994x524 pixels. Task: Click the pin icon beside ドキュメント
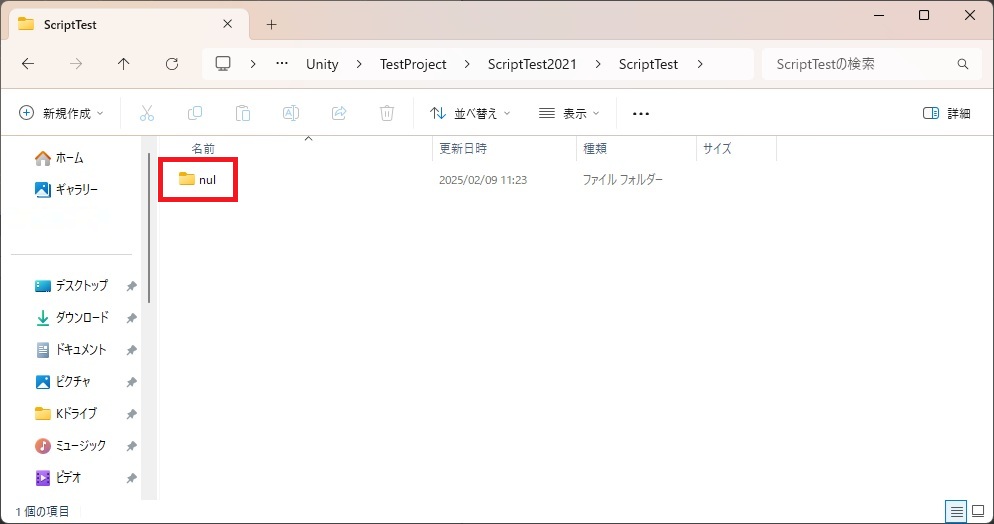pyautogui.click(x=131, y=350)
